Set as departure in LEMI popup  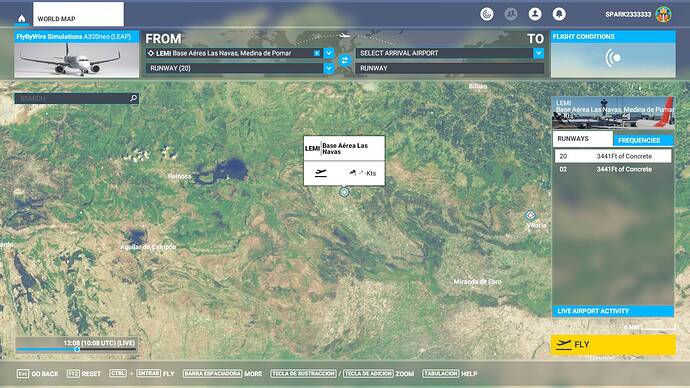coord(321,173)
